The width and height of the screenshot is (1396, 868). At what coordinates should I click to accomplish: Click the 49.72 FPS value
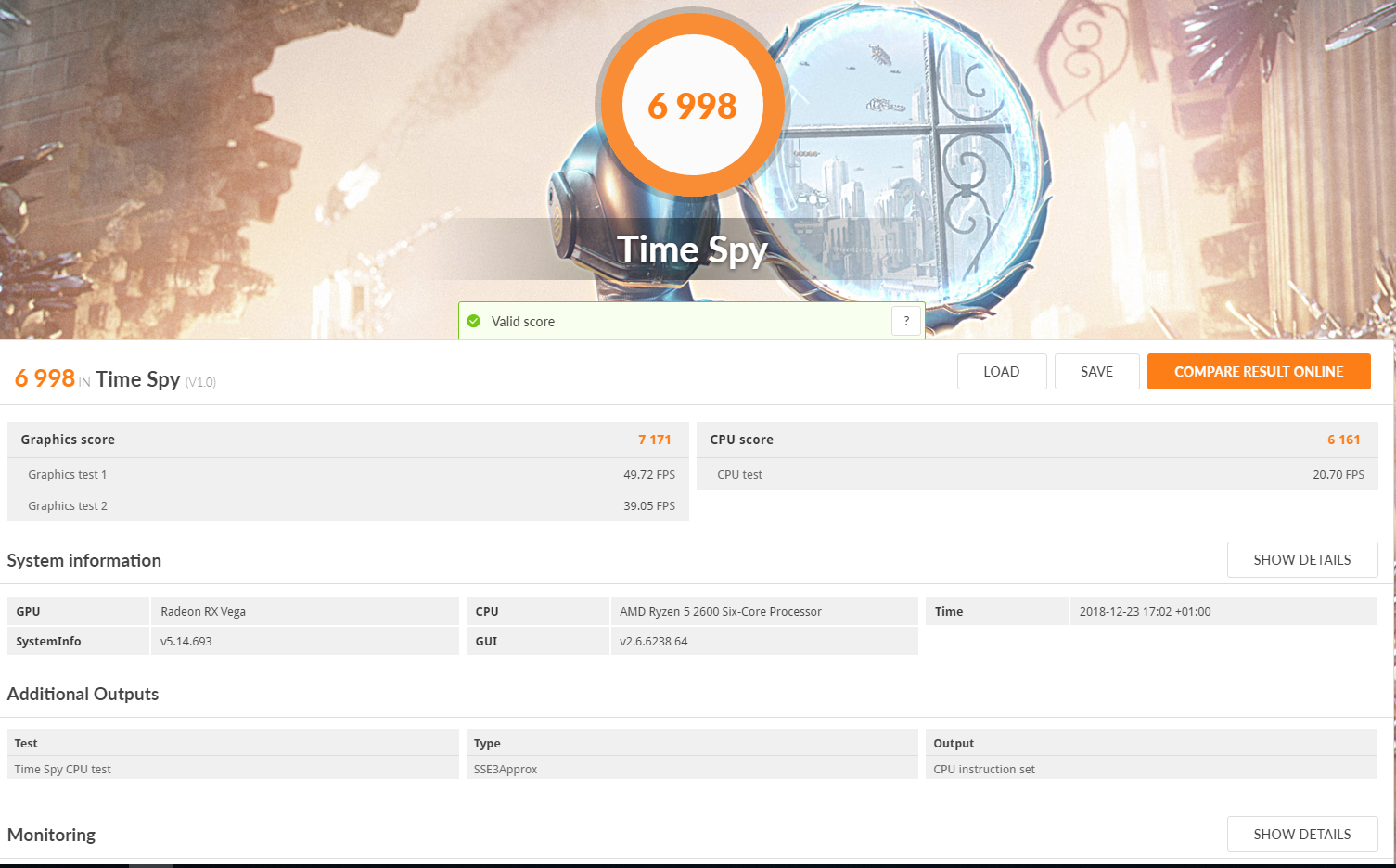[x=649, y=474]
